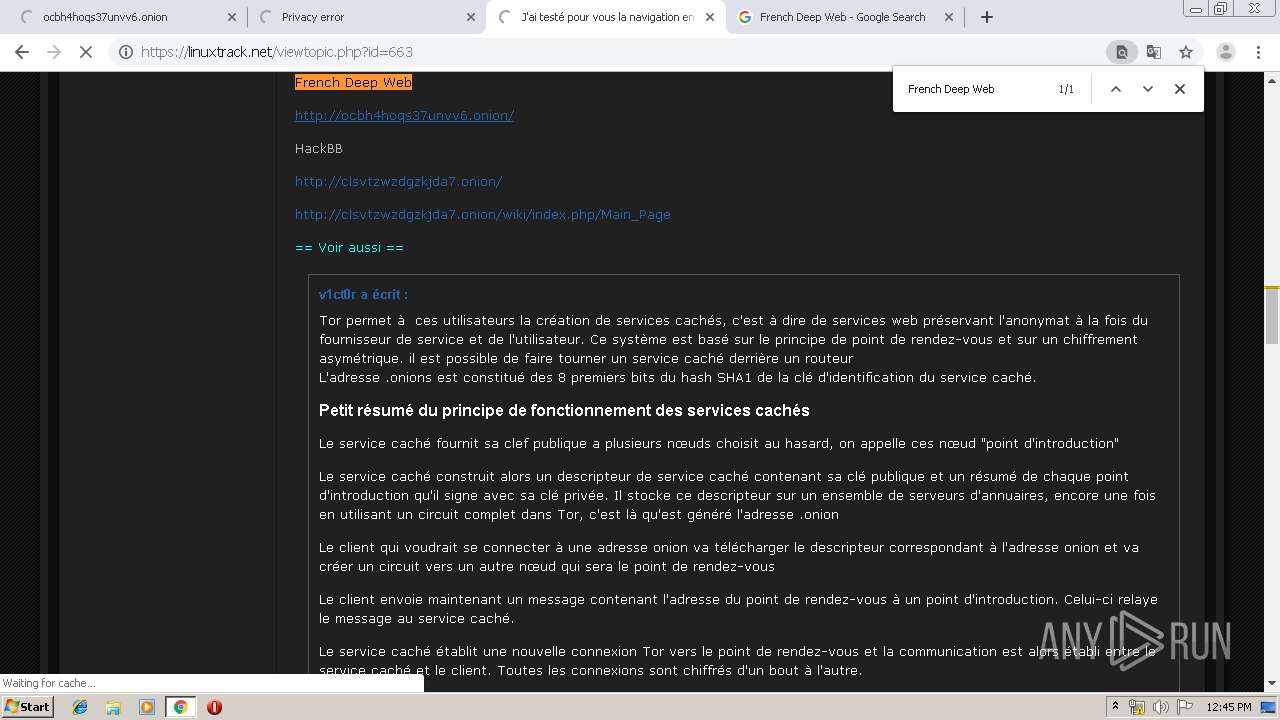Click the find bar text field
Viewport: 1280px width, 720px height.
coord(975,89)
